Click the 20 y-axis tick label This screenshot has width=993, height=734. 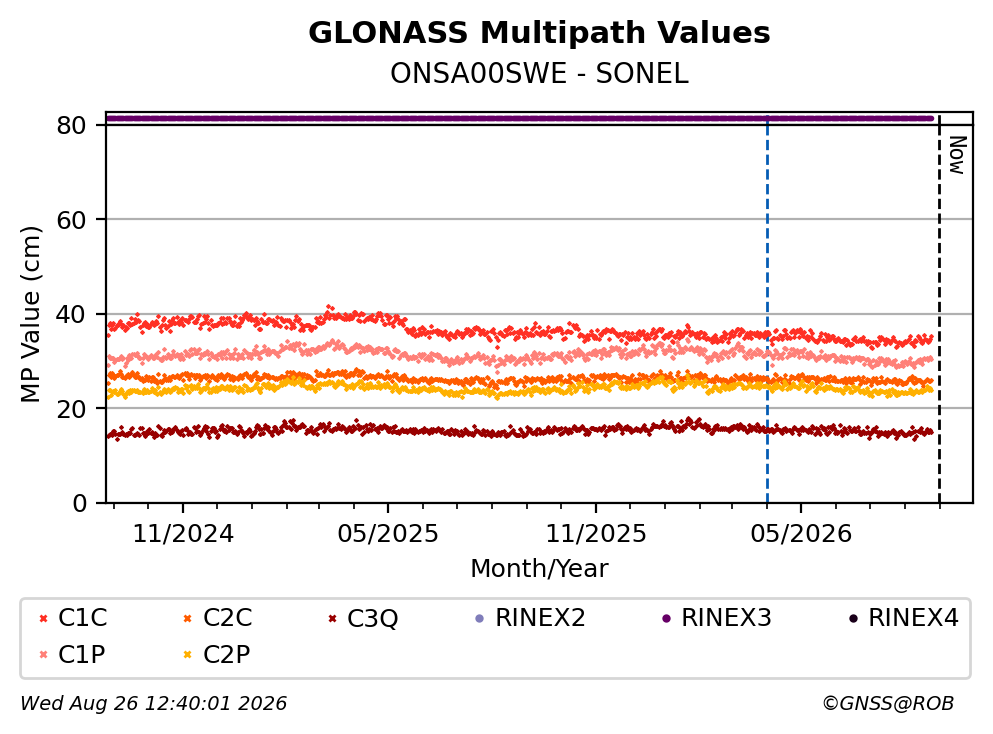(x=72, y=408)
